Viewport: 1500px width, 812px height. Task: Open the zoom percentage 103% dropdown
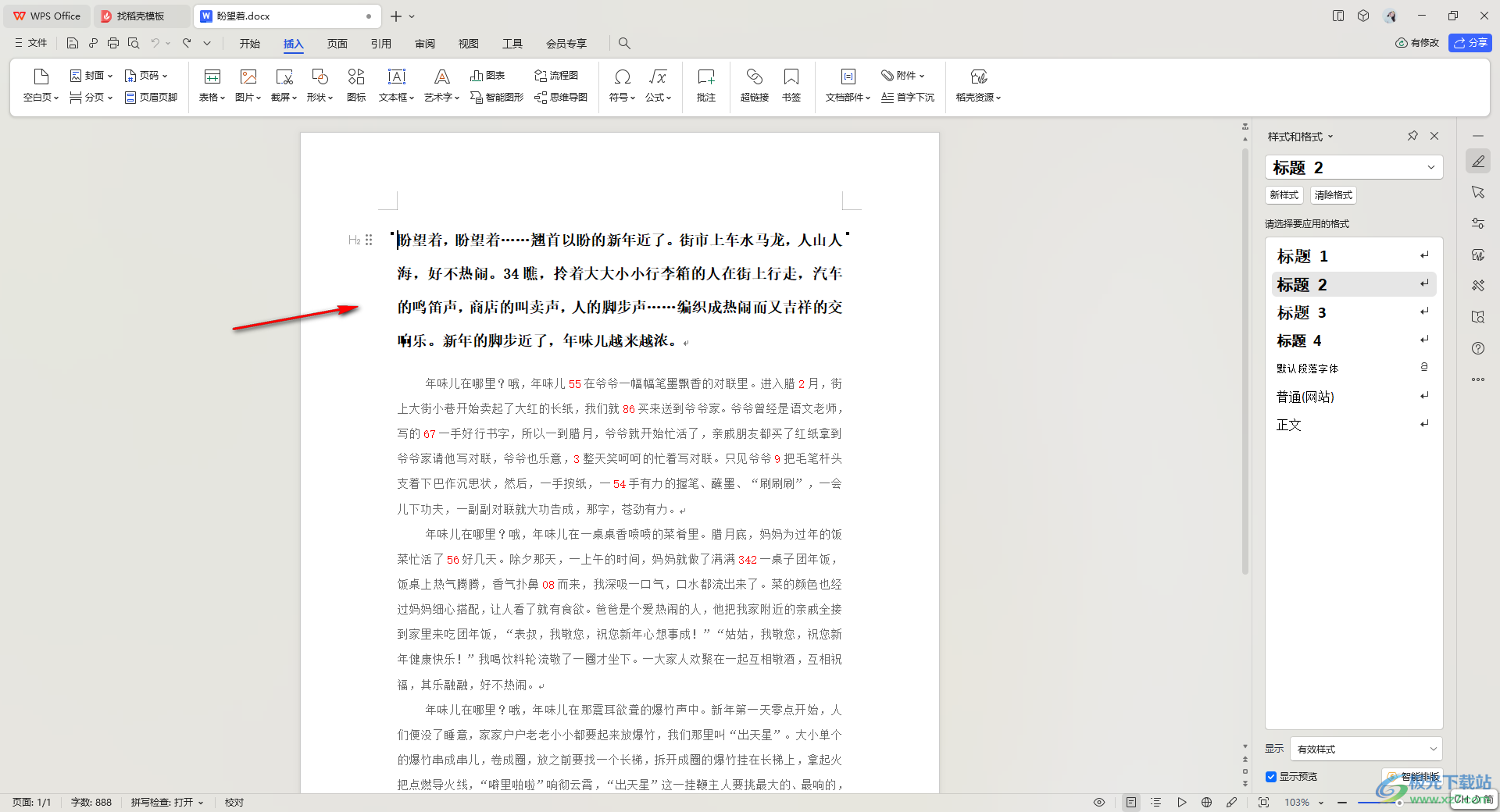pos(1304,802)
